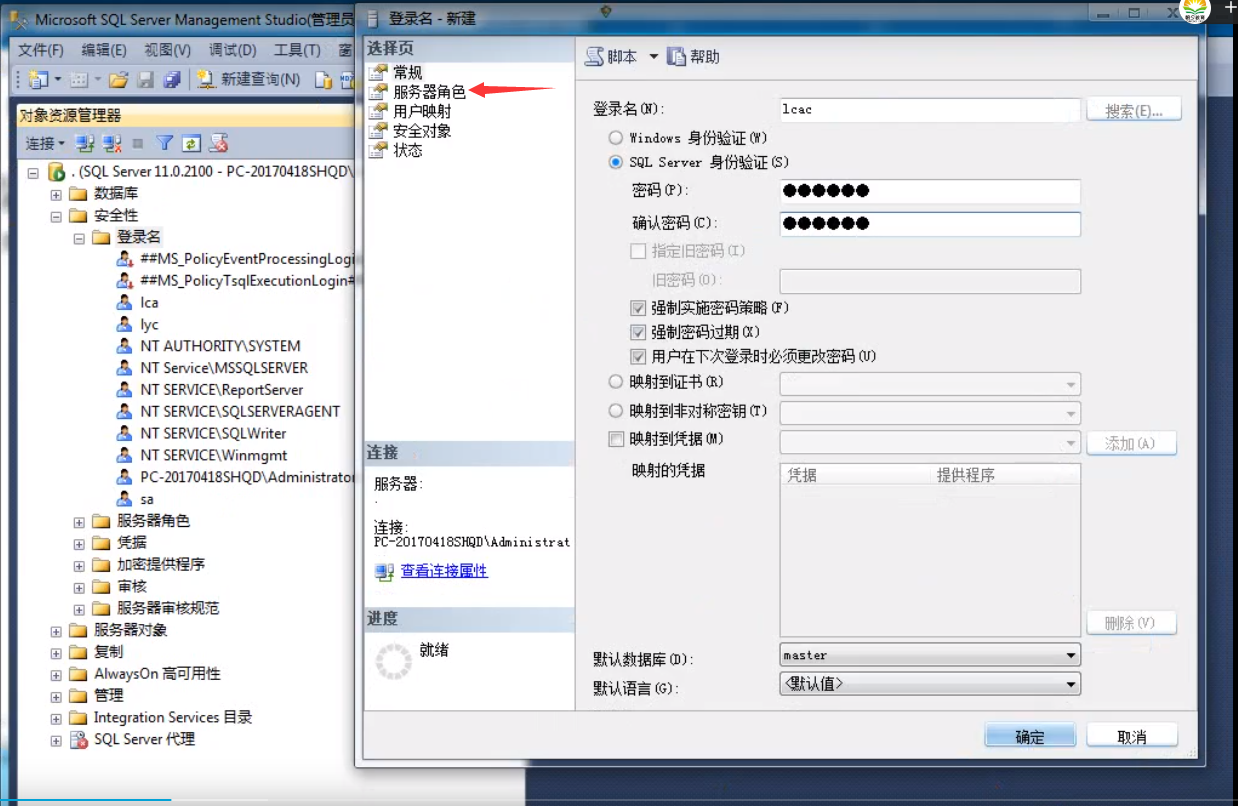Select 映射到证书 radio button
This screenshot has height=806, width=1238.
click(x=616, y=382)
